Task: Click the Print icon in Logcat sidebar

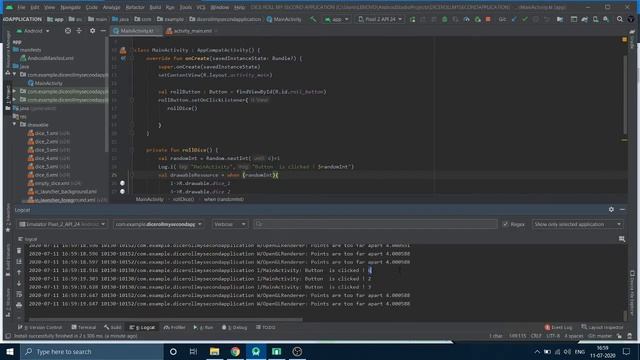Action: pyautogui.click(x=19, y=305)
